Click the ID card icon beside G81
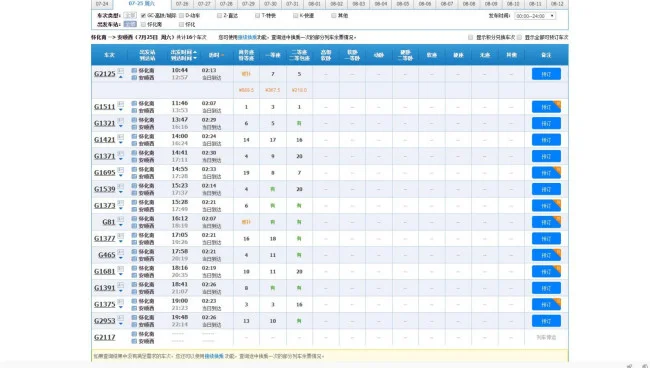The height and width of the screenshot is (368, 650). coord(121,219)
